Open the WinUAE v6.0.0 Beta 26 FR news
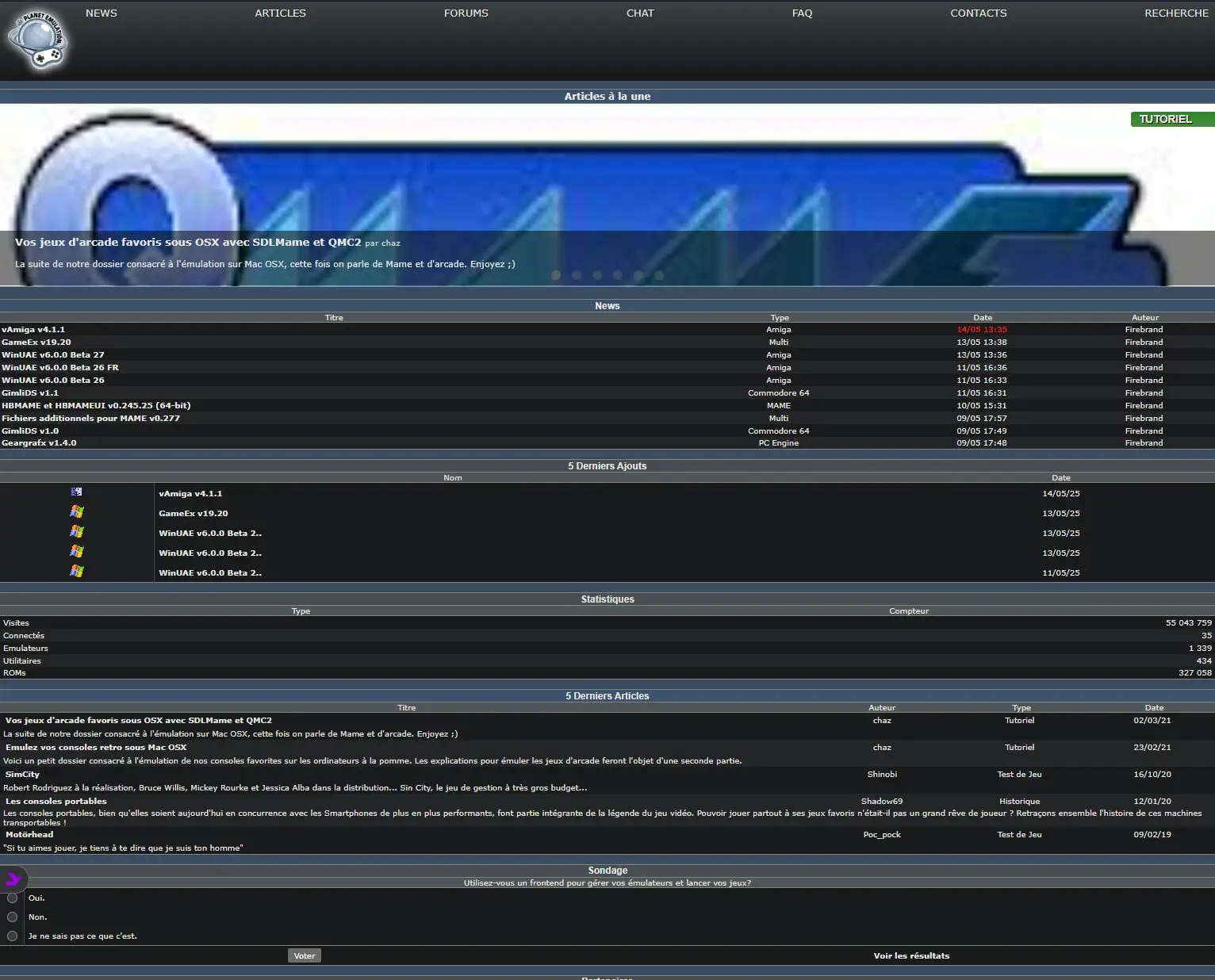The height and width of the screenshot is (980, 1215). coord(60,367)
